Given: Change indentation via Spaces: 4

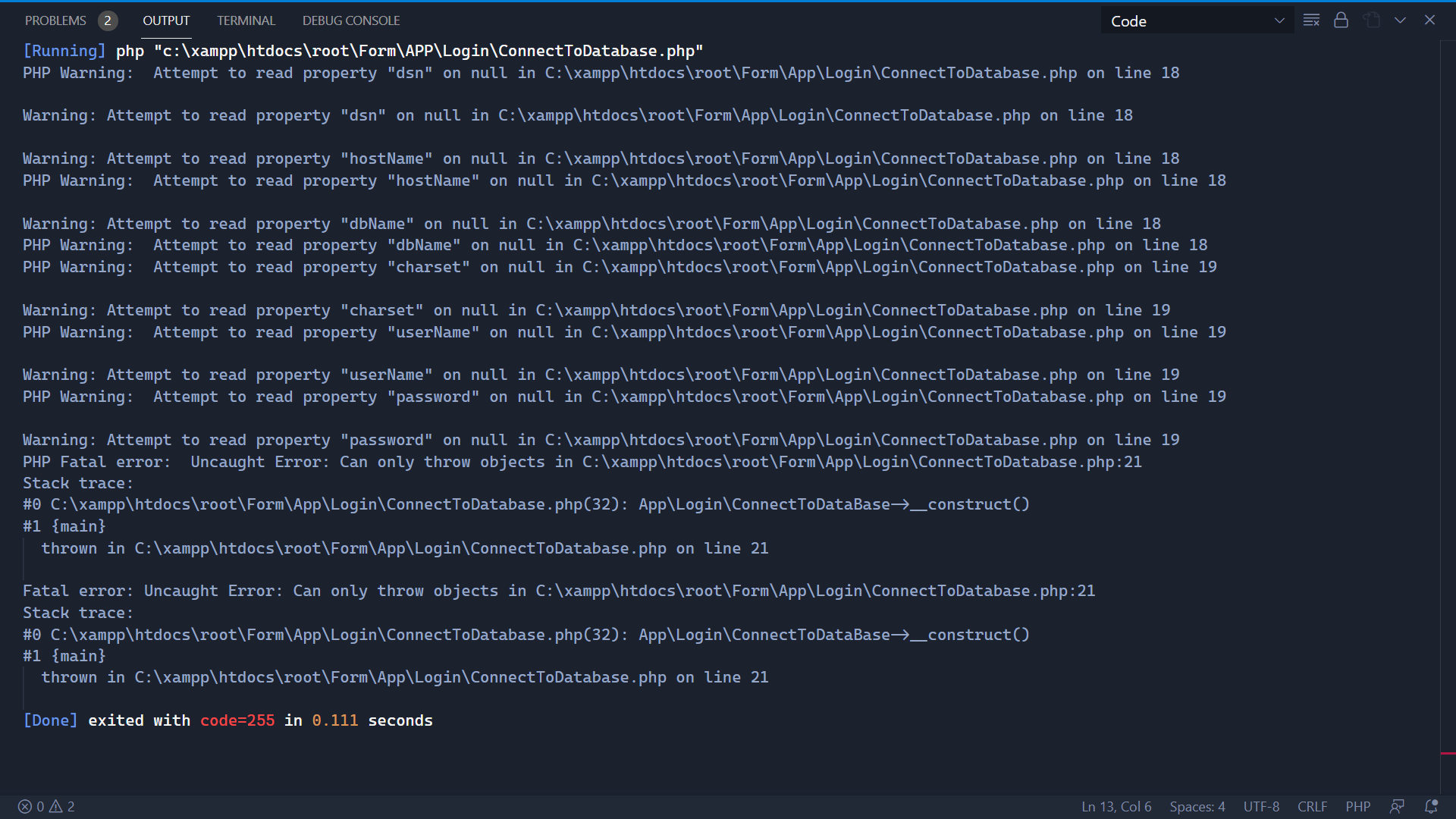Looking at the screenshot, I should (1197, 807).
